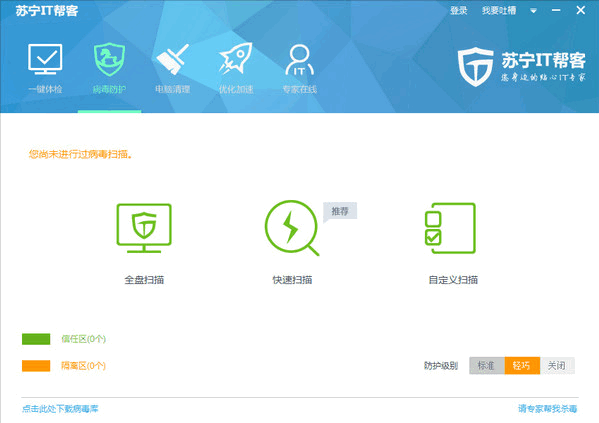This screenshot has height=423, width=599.
Task: Click 请专家帮我杀毒 link
Action: point(547,409)
